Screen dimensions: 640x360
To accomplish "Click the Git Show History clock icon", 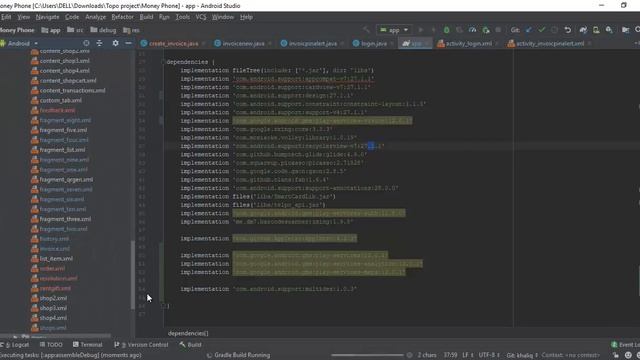I will coord(554,30).
